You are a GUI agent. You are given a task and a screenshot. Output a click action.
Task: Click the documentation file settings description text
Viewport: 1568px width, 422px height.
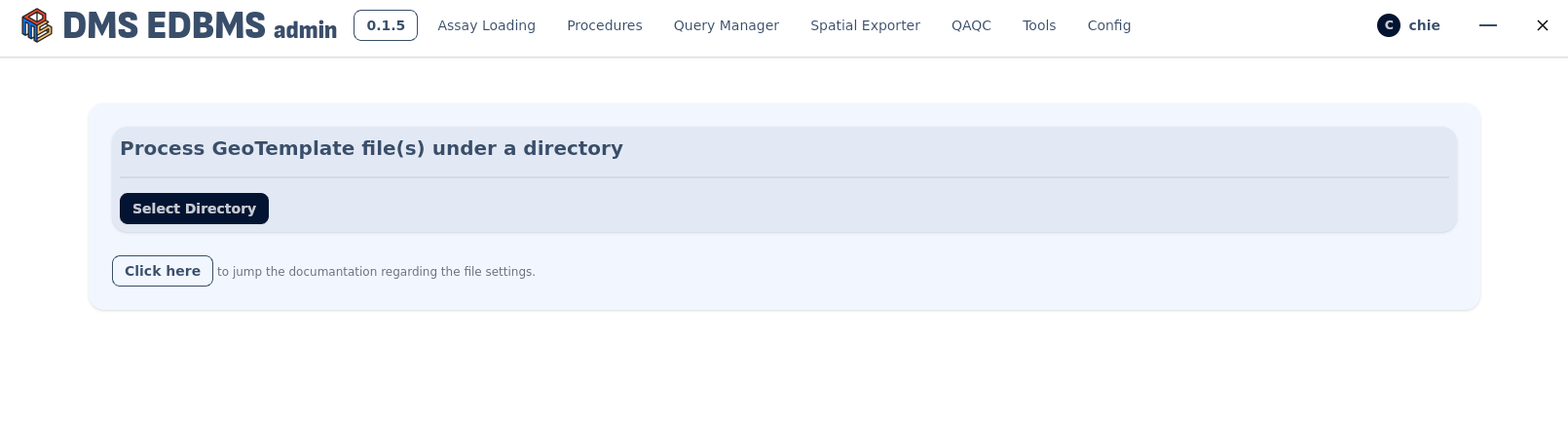376,272
